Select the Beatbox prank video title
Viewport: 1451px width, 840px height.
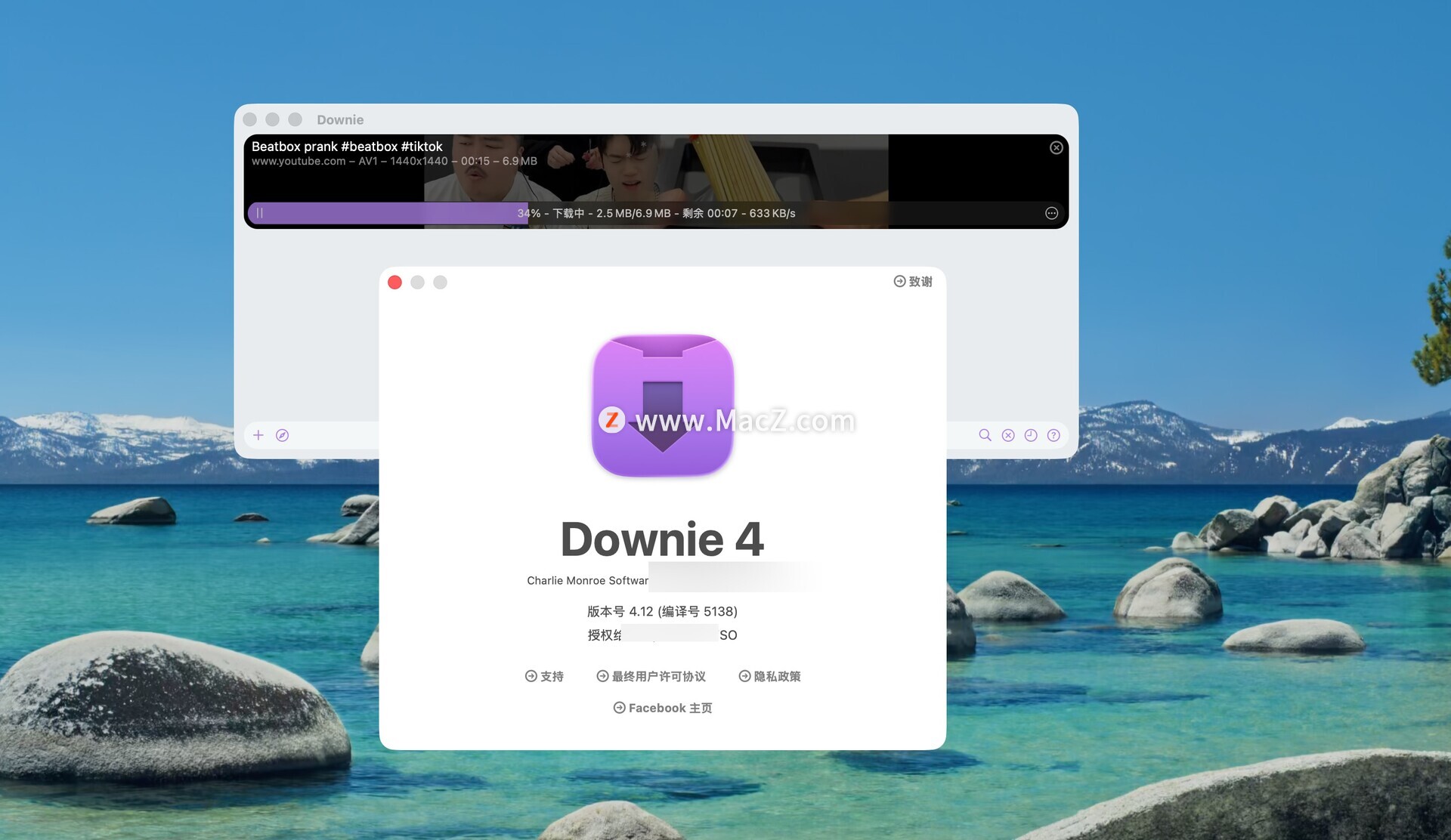click(347, 147)
